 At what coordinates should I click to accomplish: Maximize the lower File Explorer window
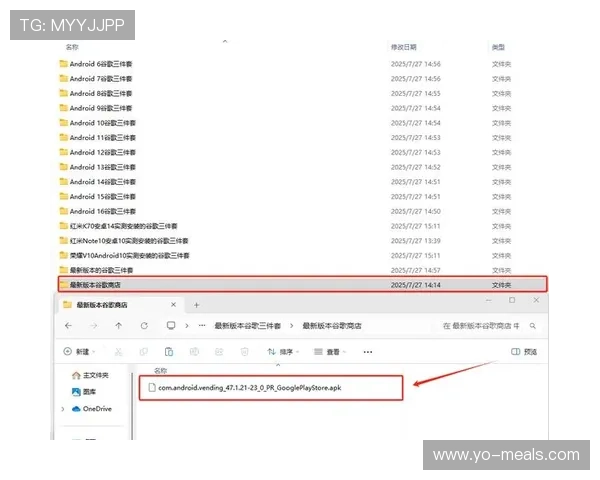pos(512,300)
